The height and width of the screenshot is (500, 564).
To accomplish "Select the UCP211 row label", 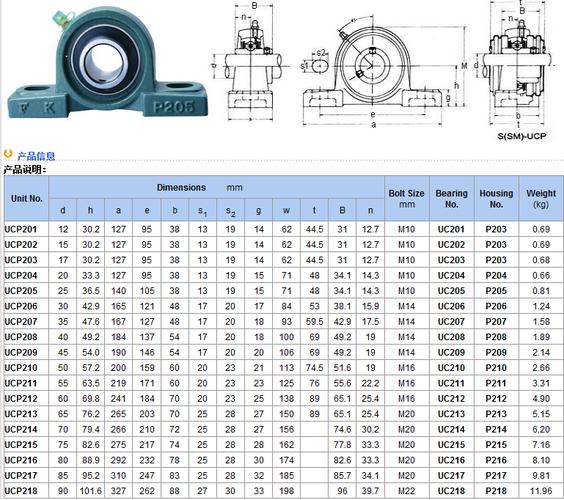I will pos(21,383).
